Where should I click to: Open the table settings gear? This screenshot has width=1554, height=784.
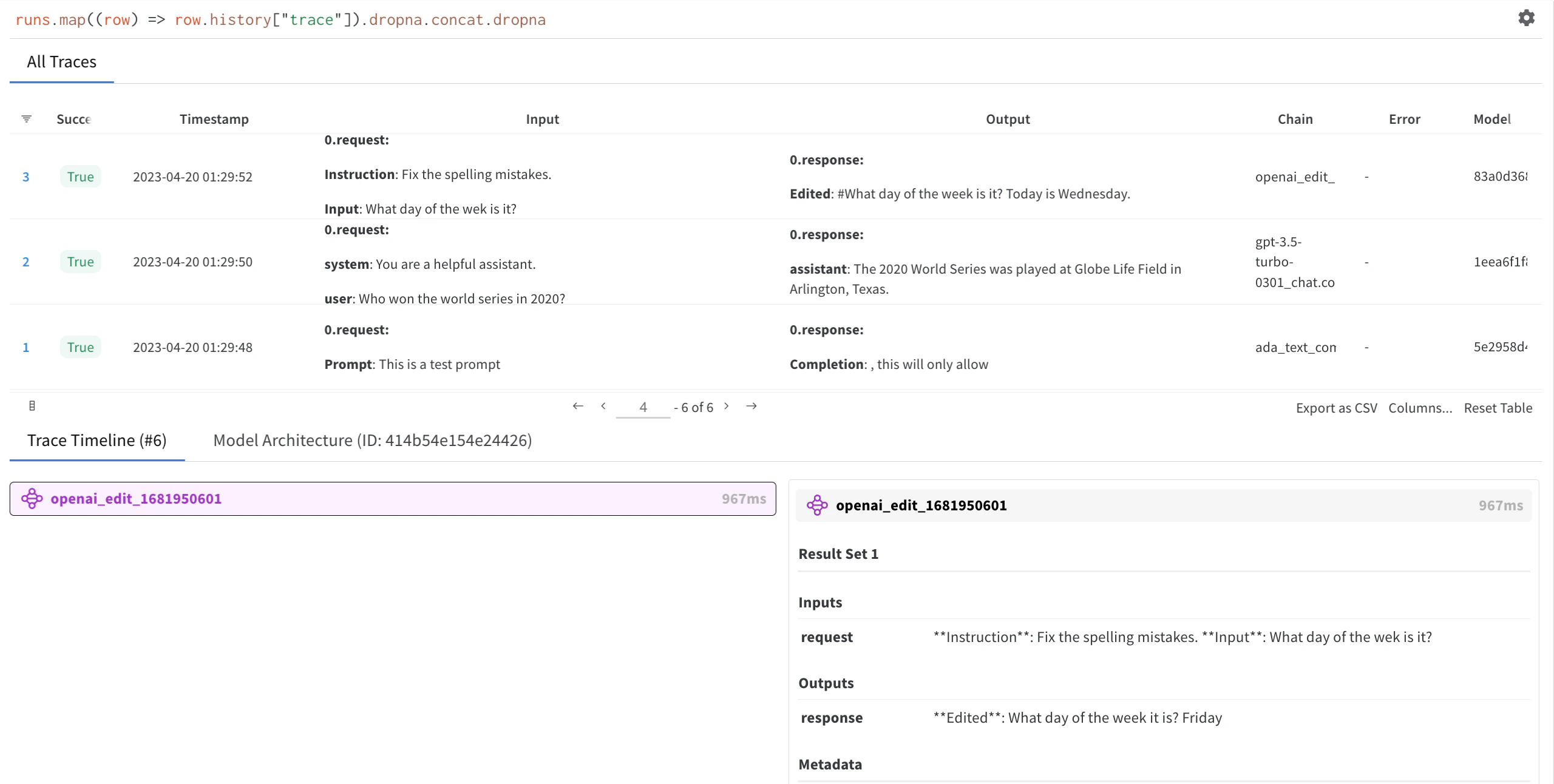tap(1527, 18)
